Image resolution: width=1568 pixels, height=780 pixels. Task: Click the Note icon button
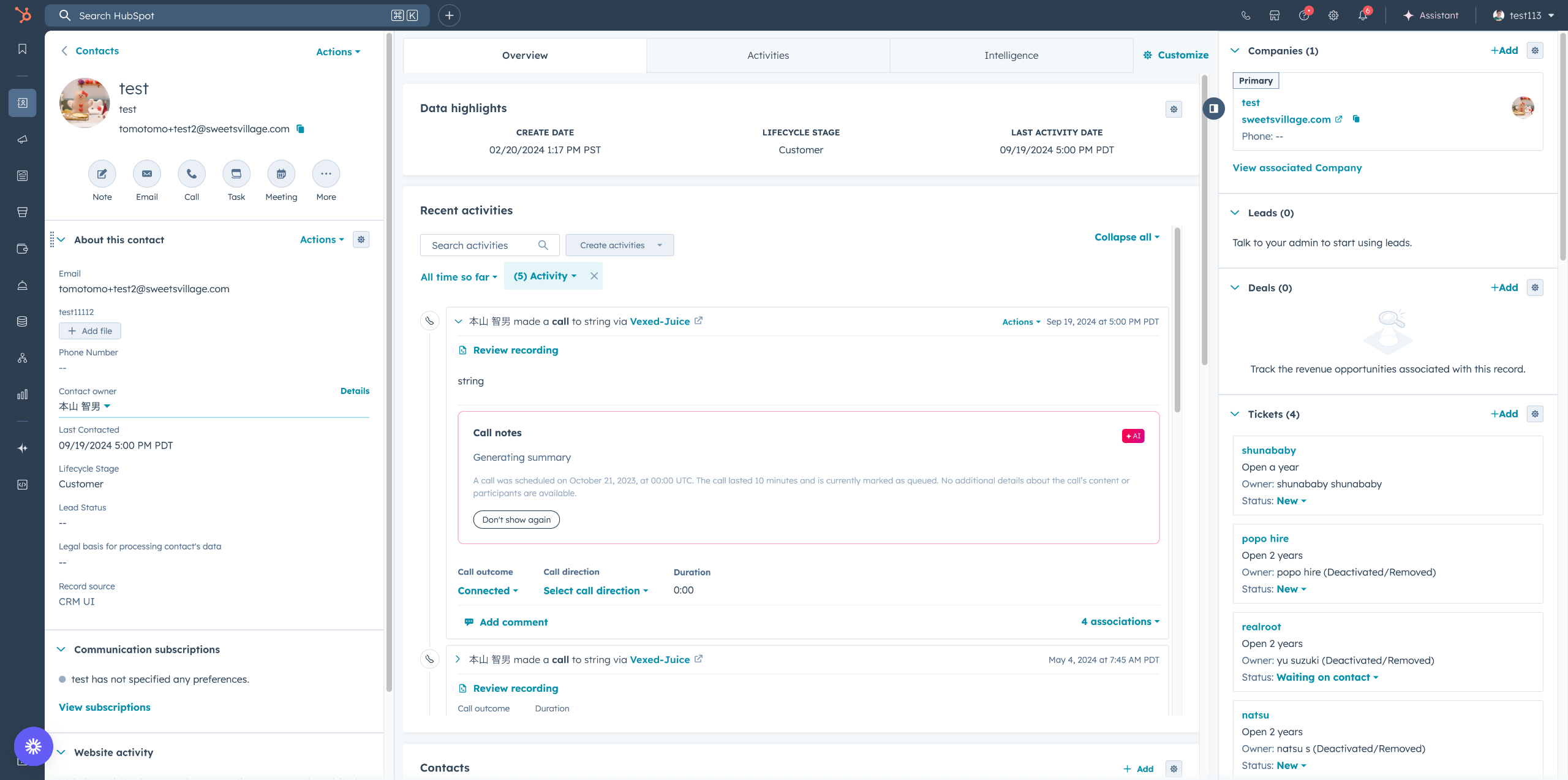(x=102, y=174)
